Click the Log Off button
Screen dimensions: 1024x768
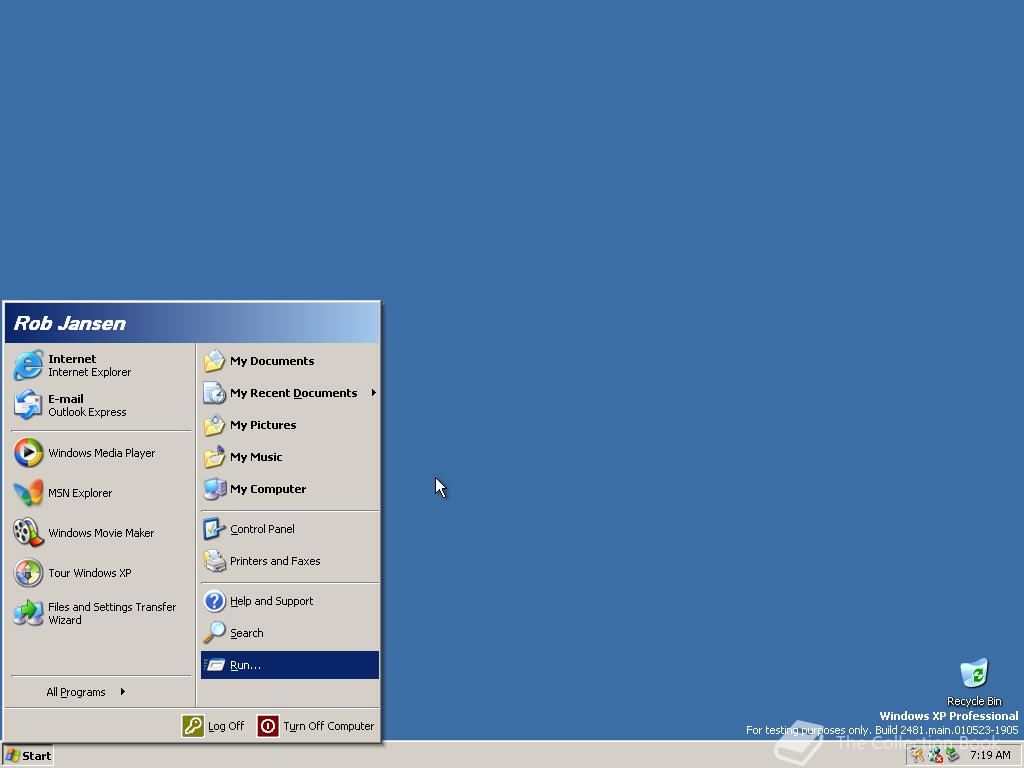click(214, 726)
